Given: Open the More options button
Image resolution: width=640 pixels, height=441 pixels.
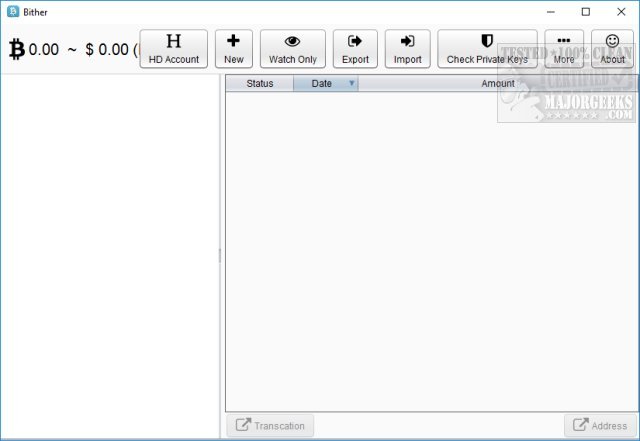Looking at the screenshot, I should (564, 49).
